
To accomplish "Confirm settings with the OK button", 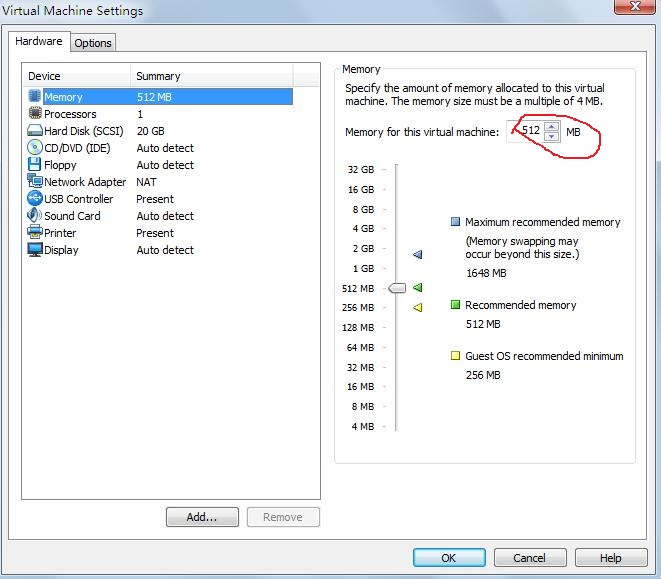I will (x=449, y=558).
